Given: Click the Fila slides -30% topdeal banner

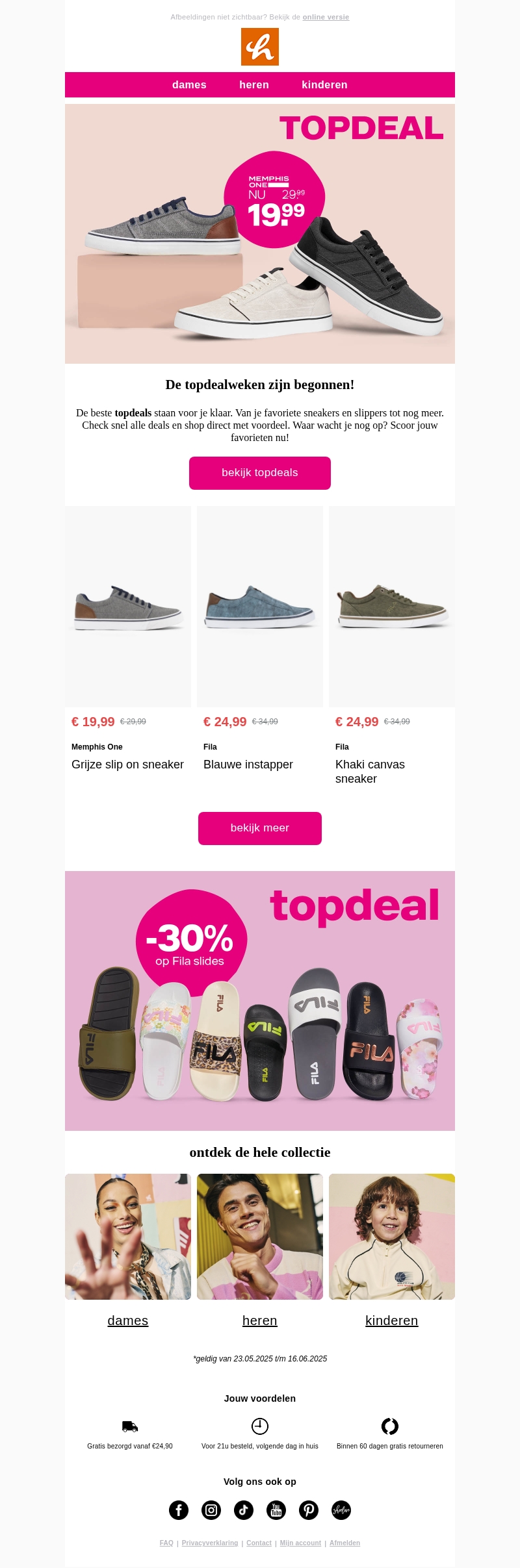Looking at the screenshot, I should 260,1001.
